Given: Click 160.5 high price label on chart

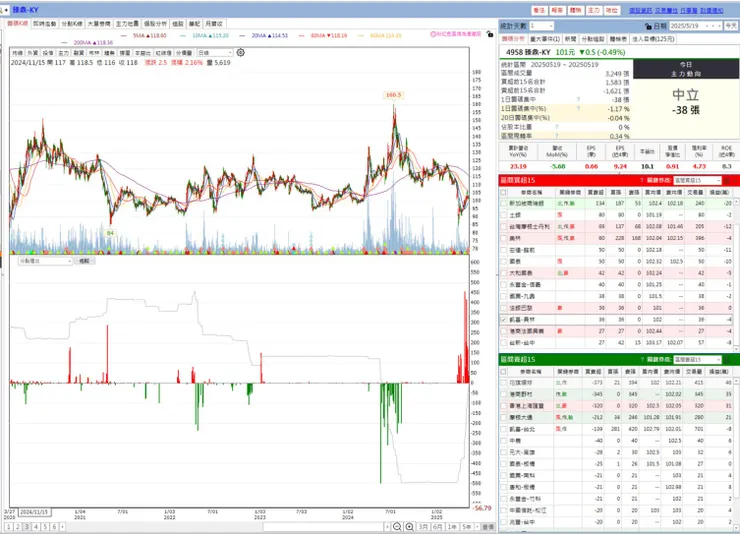Looking at the screenshot, I should pos(393,95).
